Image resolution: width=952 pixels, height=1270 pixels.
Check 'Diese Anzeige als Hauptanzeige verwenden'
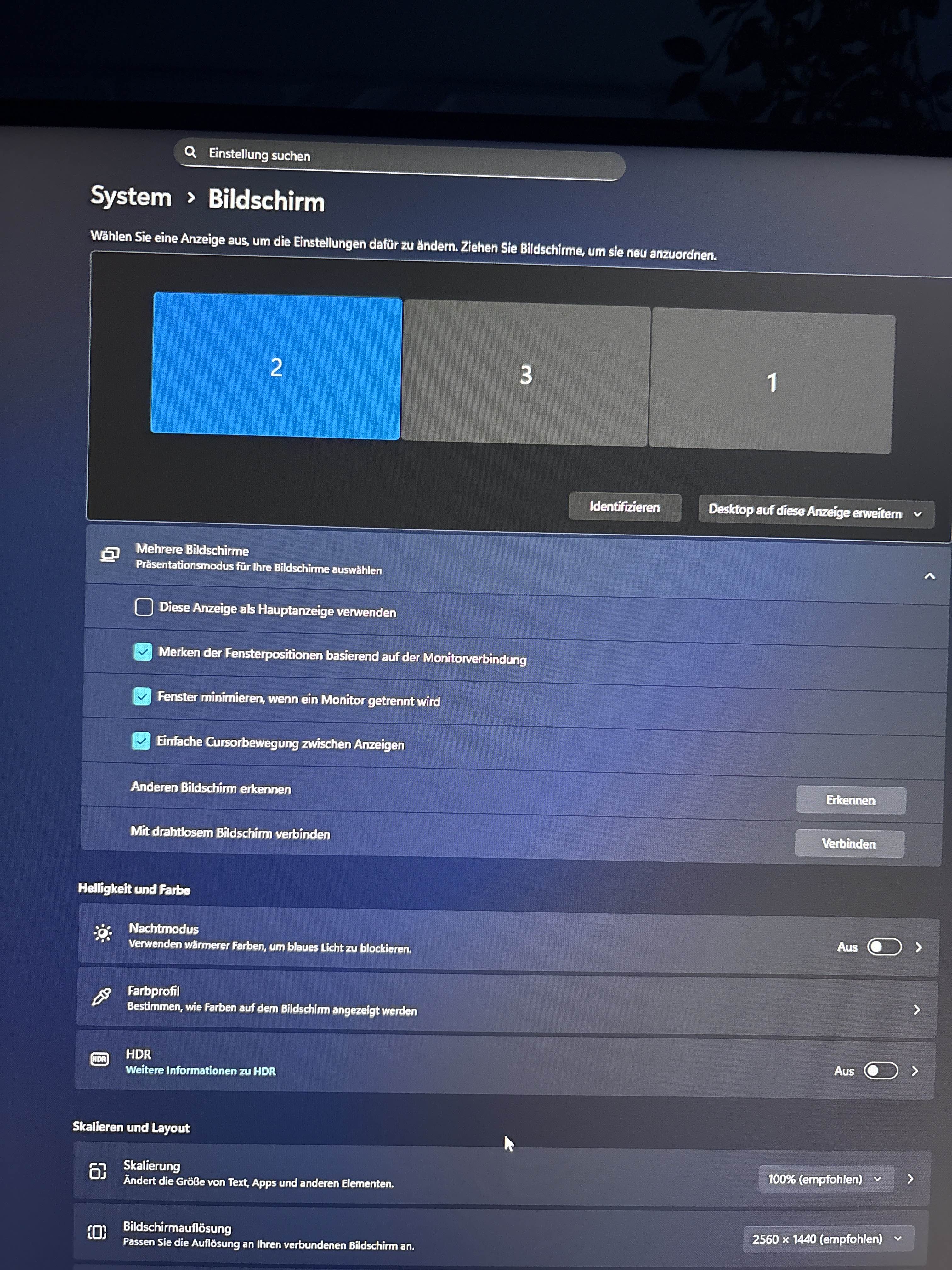click(144, 607)
